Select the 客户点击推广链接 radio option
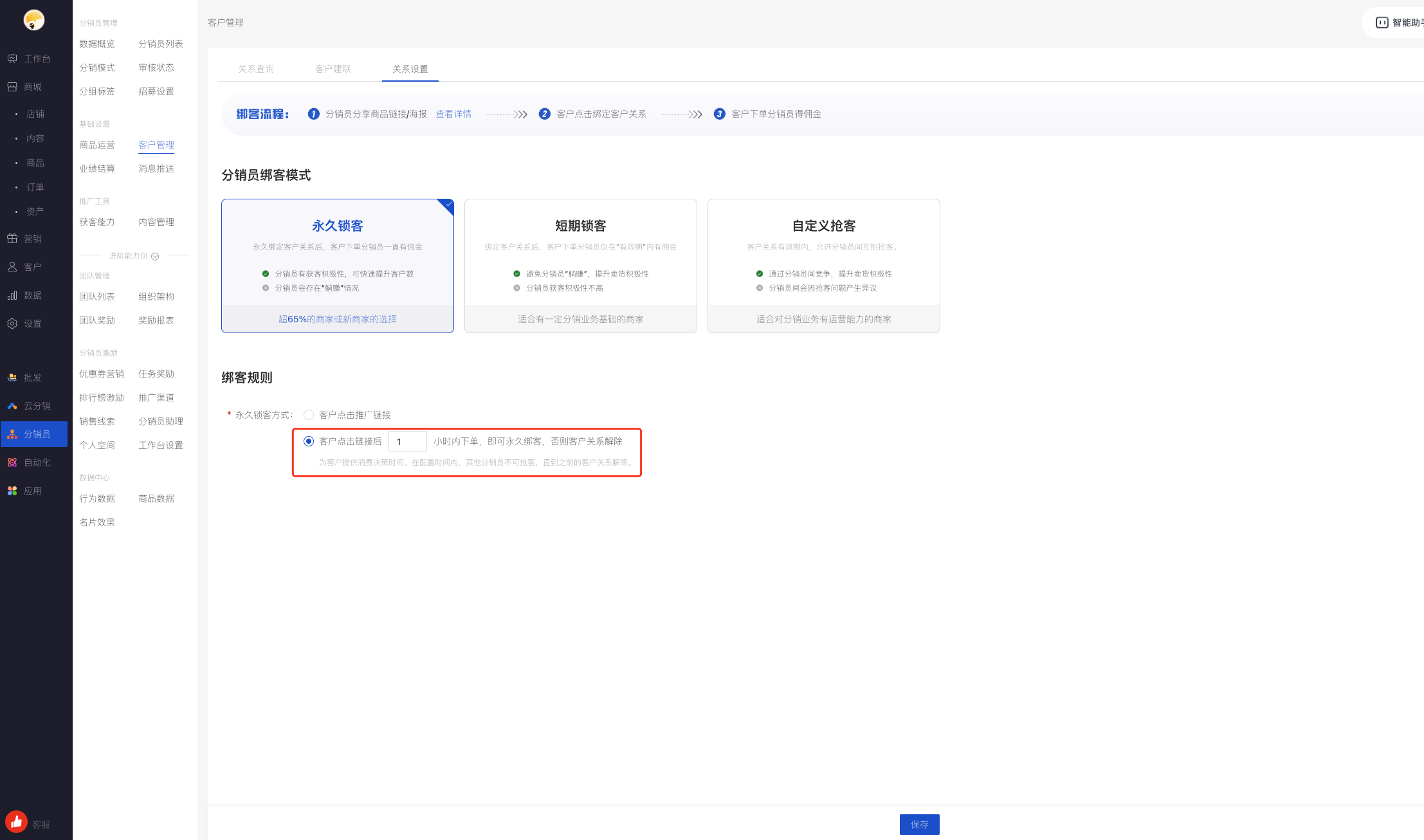Screen dimensions: 1424x840 [309, 415]
